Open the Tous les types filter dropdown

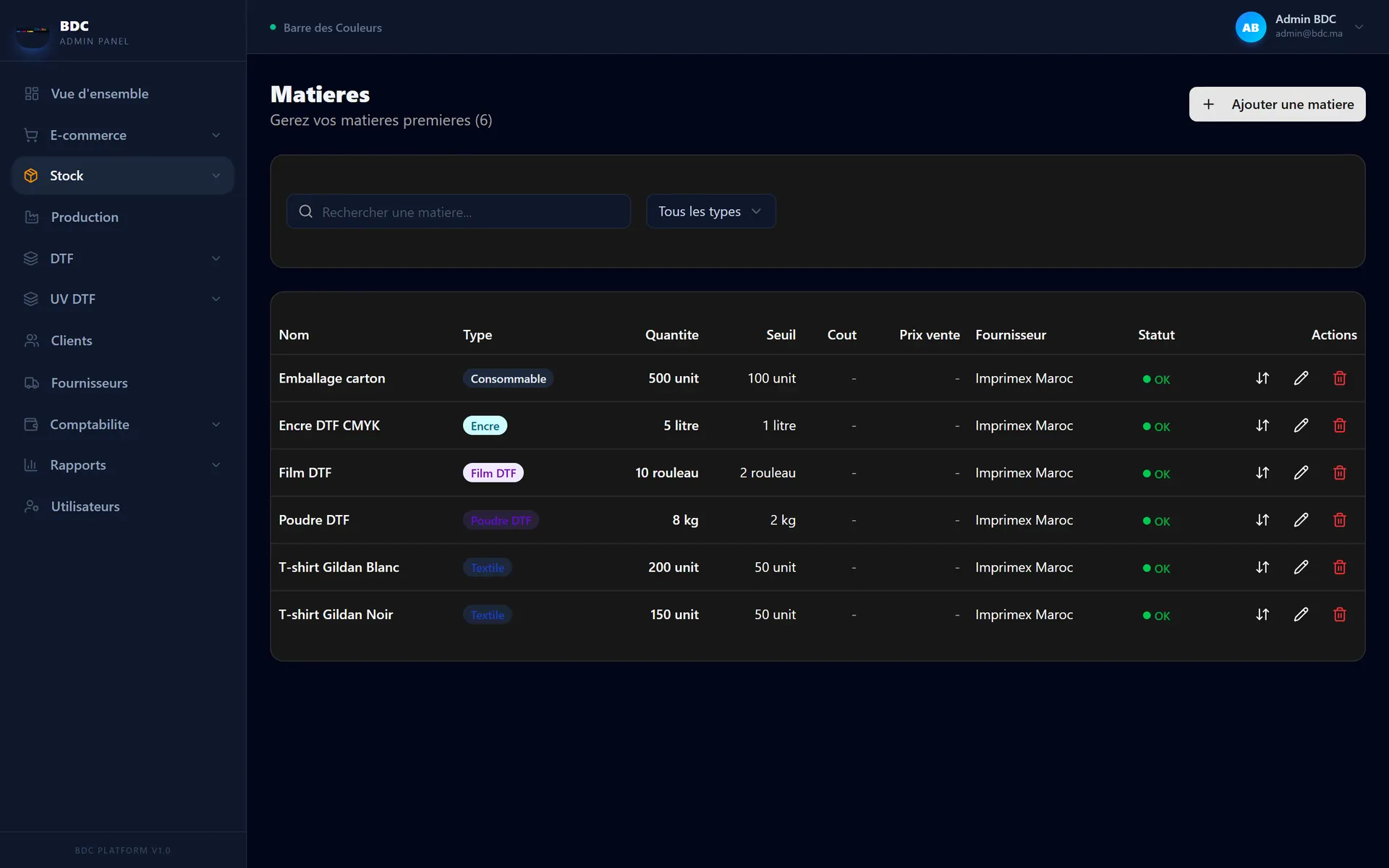point(710,211)
